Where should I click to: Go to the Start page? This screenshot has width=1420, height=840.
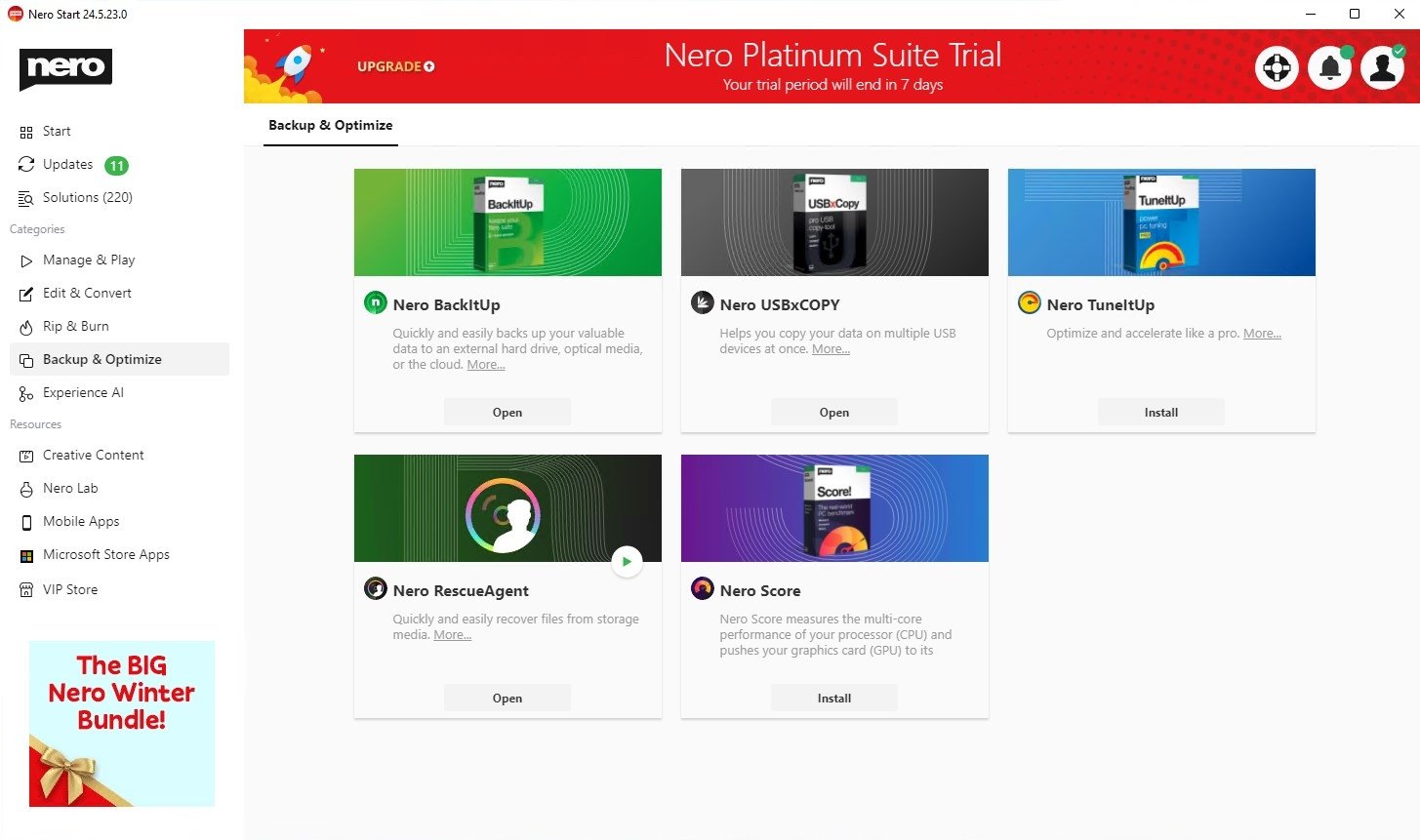[57, 132]
